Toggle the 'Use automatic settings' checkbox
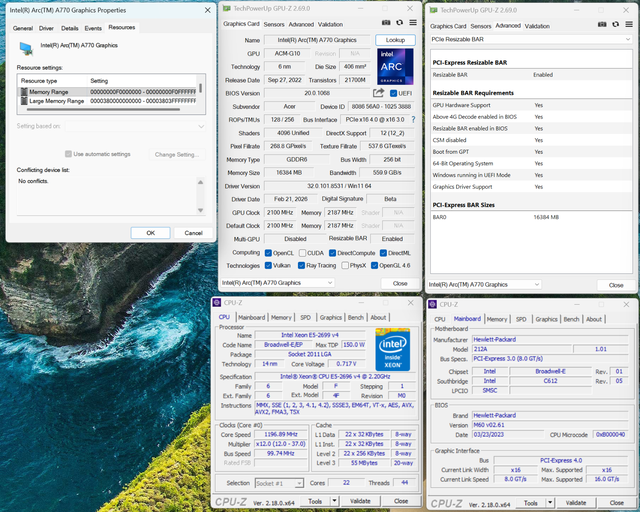 coord(68,154)
